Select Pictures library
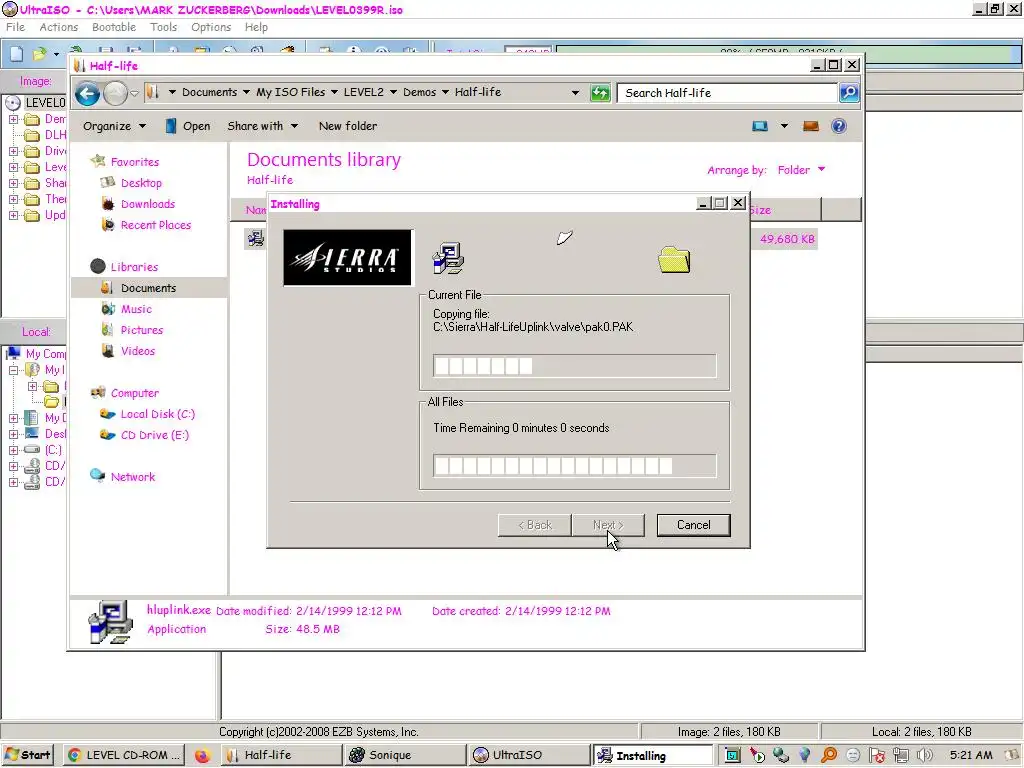 pos(142,330)
